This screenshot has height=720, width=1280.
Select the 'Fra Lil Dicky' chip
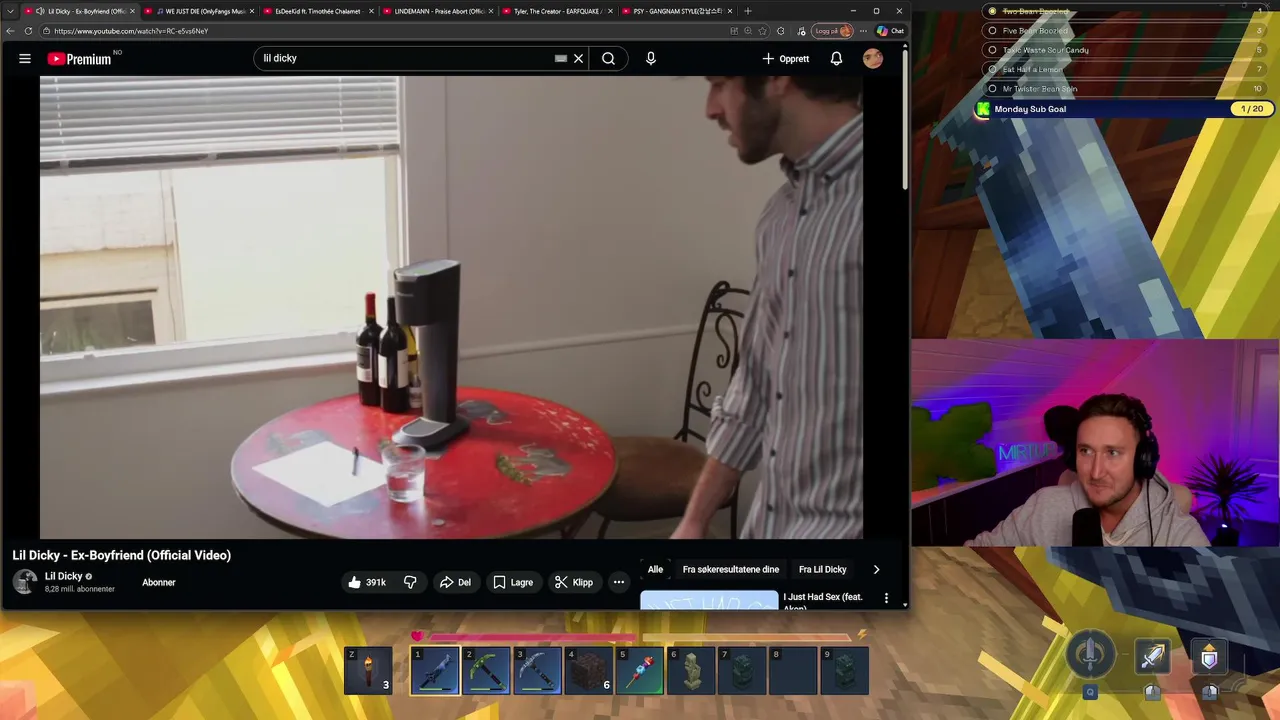coord(823,569)
